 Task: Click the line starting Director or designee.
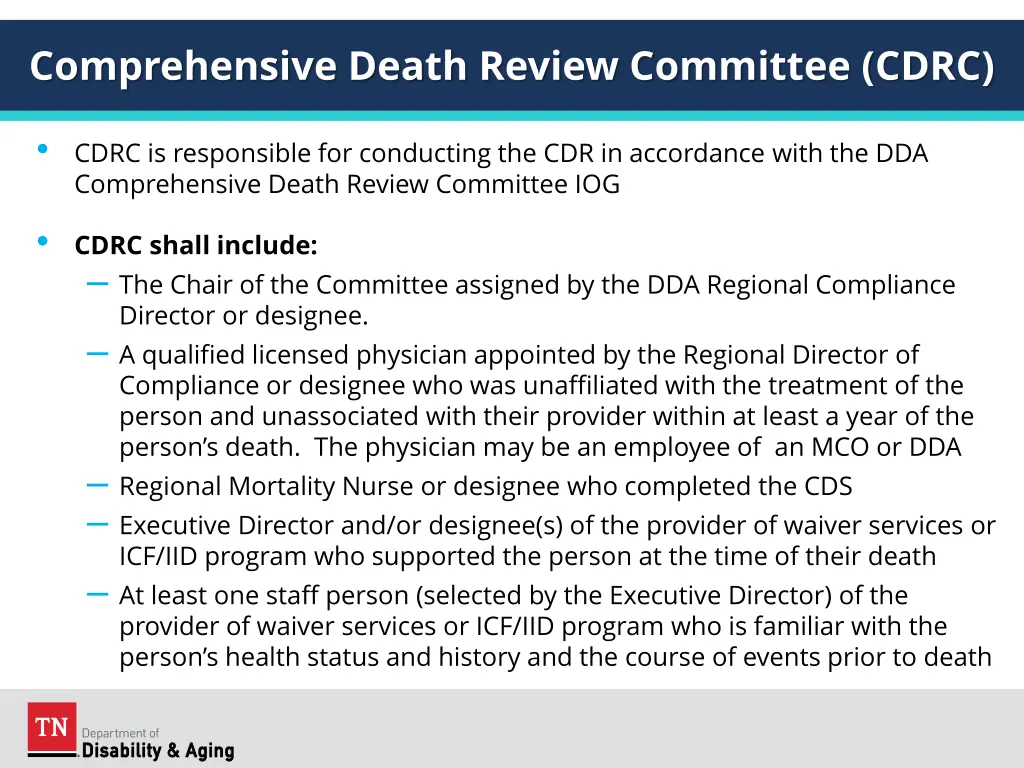(244, 316)
